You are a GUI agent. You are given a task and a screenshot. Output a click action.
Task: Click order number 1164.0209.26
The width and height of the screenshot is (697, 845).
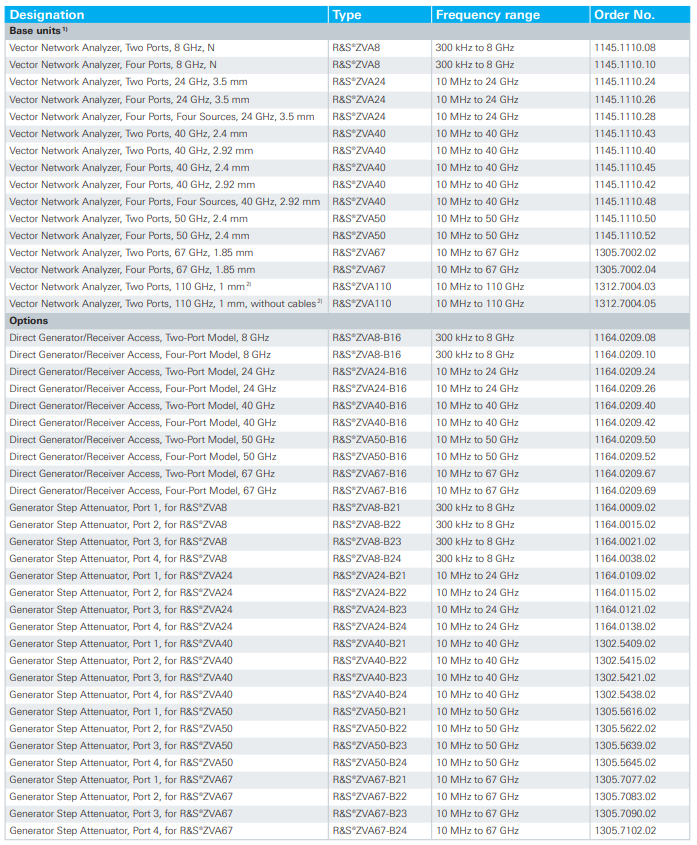(x=625, y=389)
